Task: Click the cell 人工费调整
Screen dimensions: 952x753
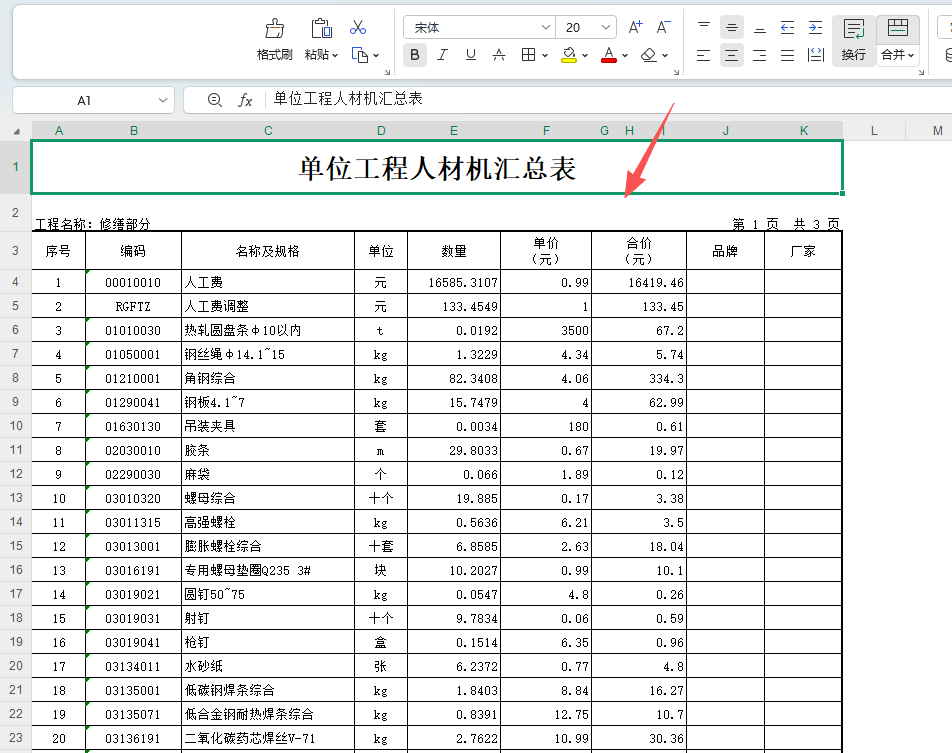Action: pyautogui.click(x=268, y=306)
